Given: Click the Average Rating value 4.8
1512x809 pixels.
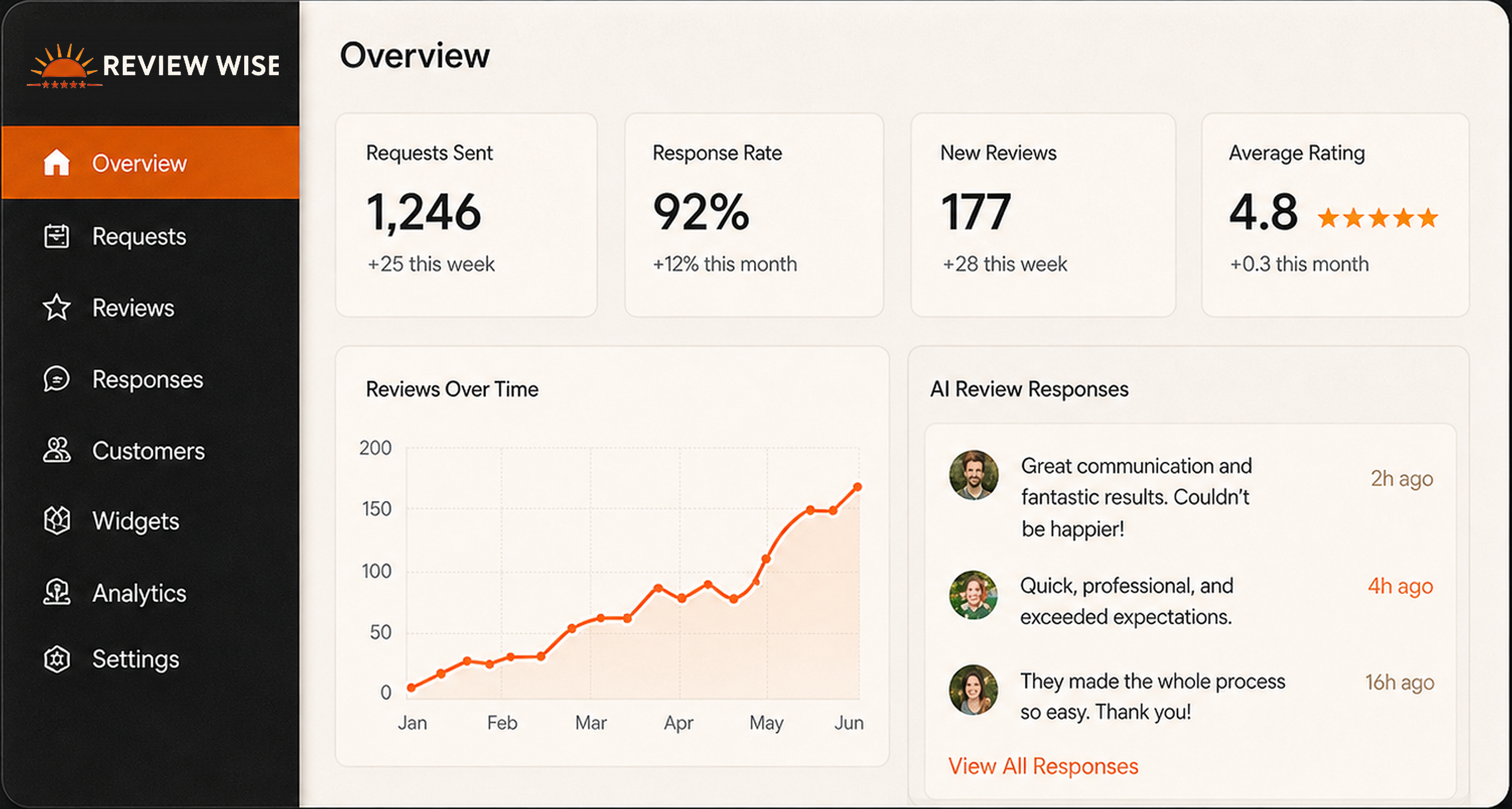Looking at the screenshot, I should [1263, 211].
